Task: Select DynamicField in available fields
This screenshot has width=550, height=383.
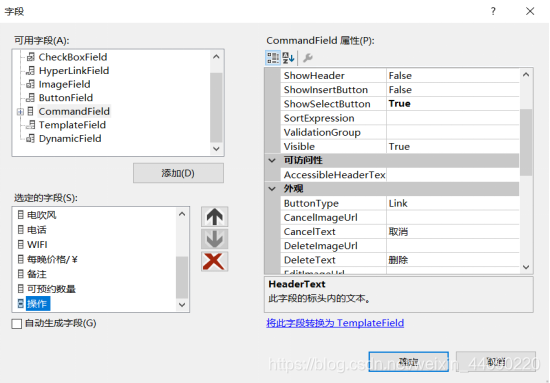Action: [70, 139]
